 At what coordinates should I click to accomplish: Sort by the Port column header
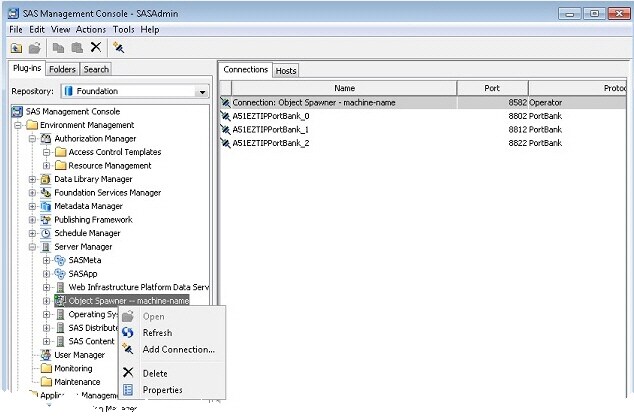(492, 88)
